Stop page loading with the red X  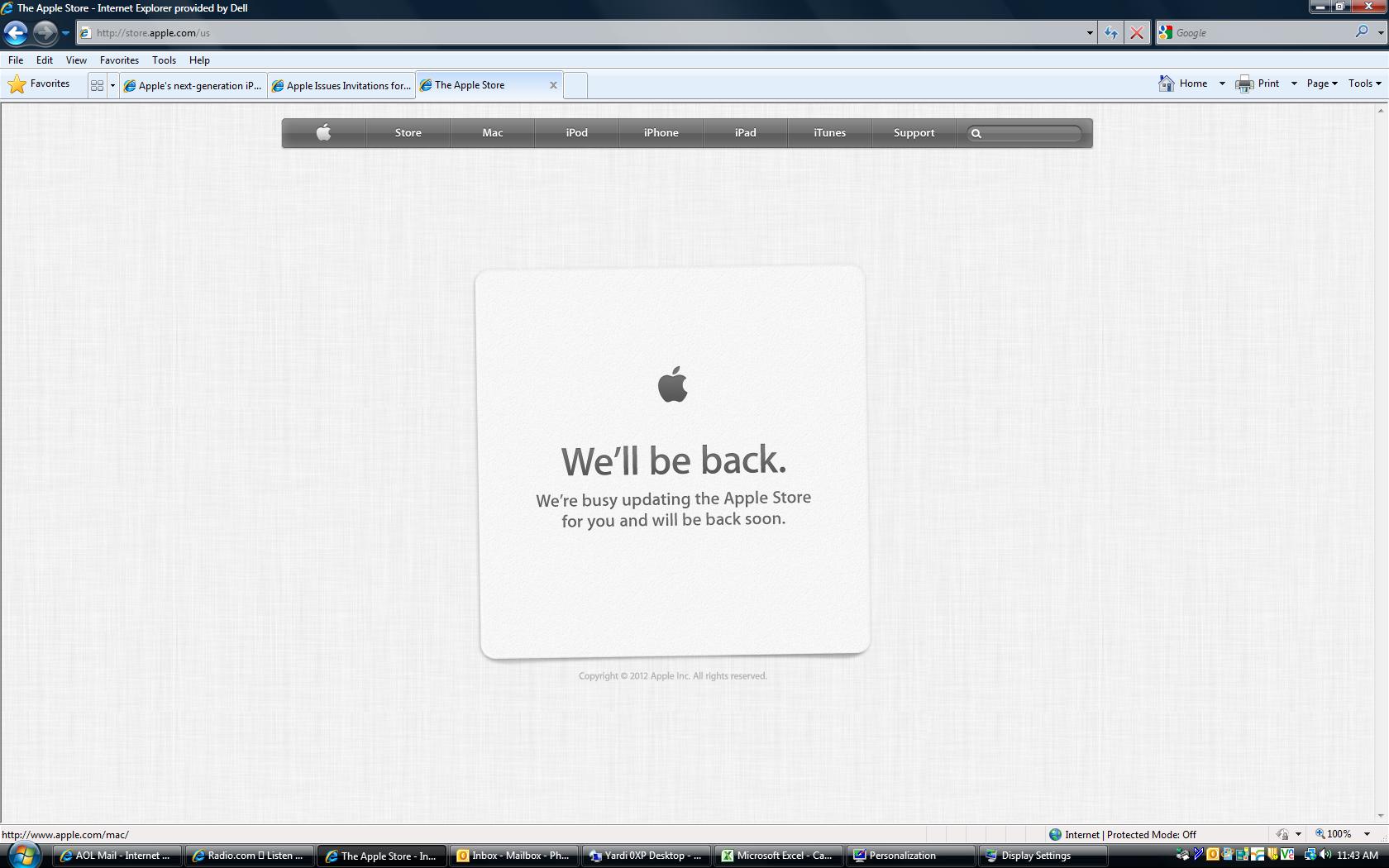pos(1137,33)
